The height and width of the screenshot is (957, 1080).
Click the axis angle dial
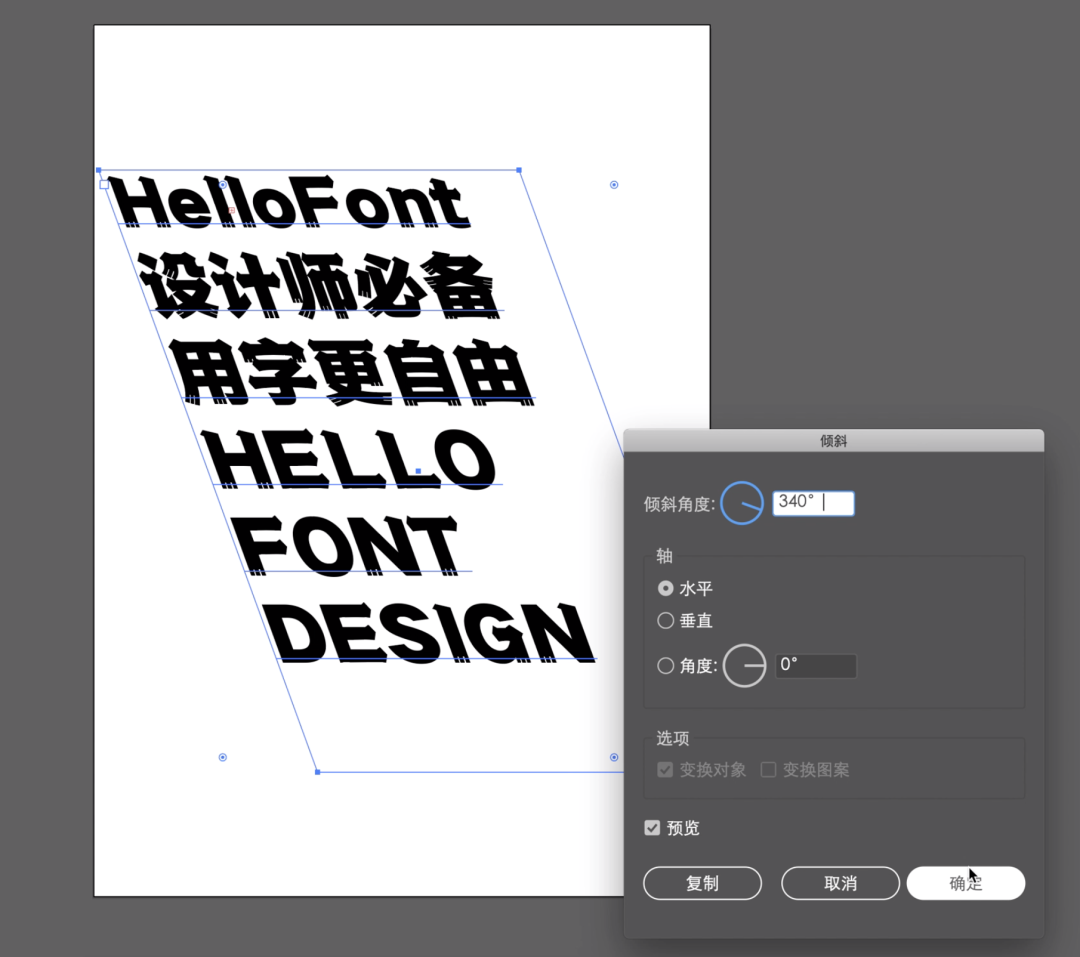744,666
